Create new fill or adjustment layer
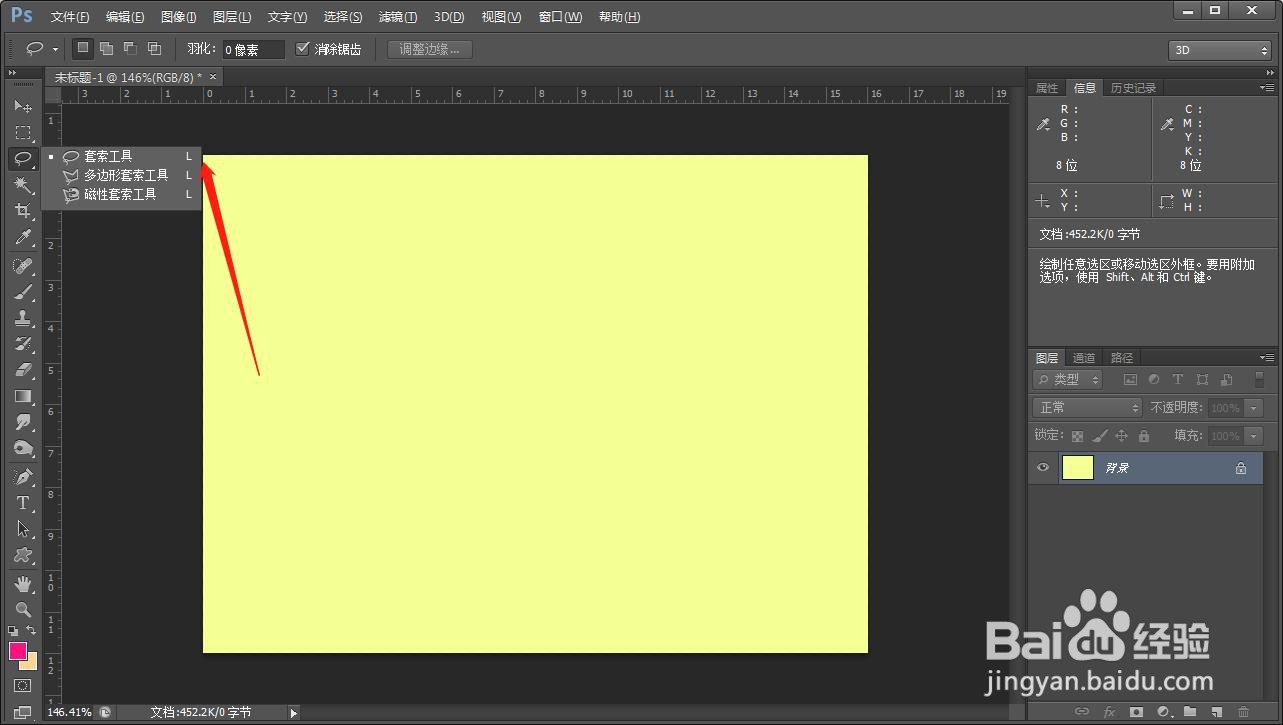 1163,712
